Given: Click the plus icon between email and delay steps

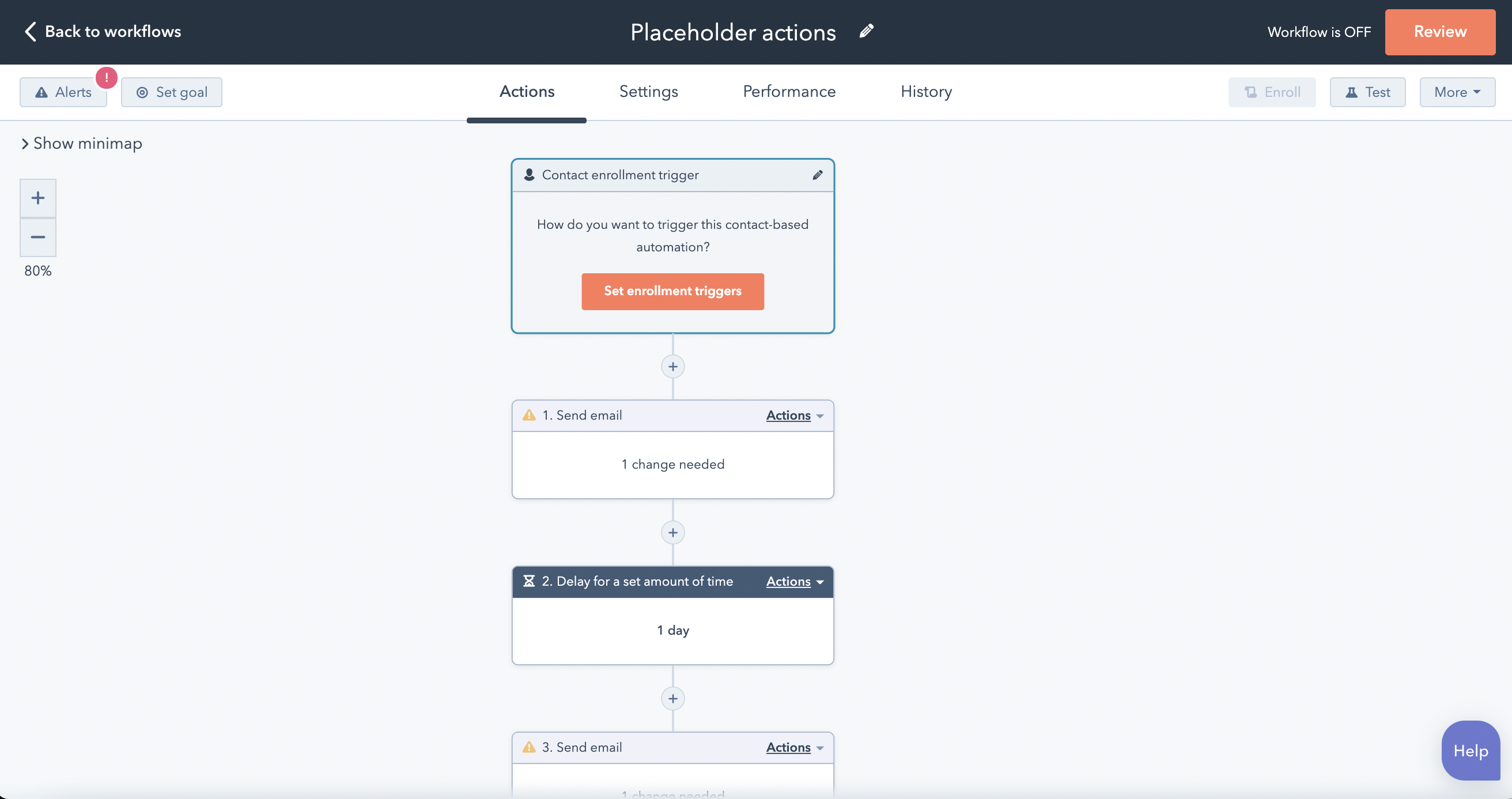Looking at the screenshot, I should pyautogui.click(x=673, y=532).
